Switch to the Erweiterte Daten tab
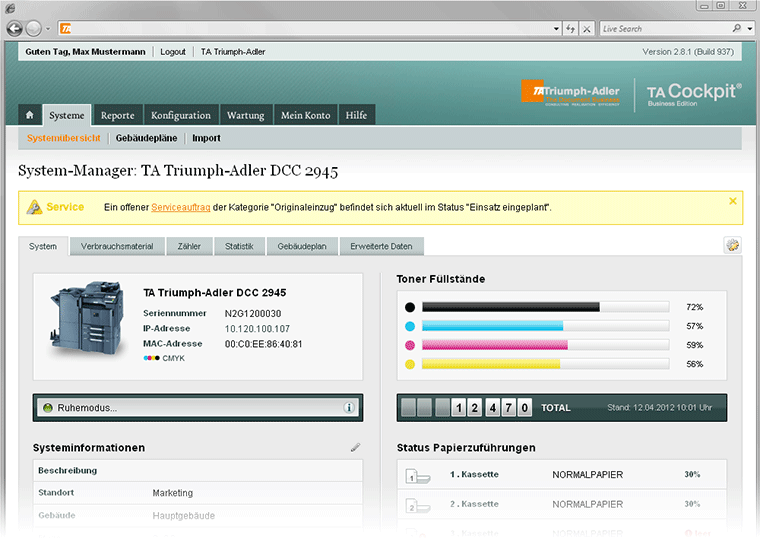Screen dimensions: 760x555 (x=381, y=246)
